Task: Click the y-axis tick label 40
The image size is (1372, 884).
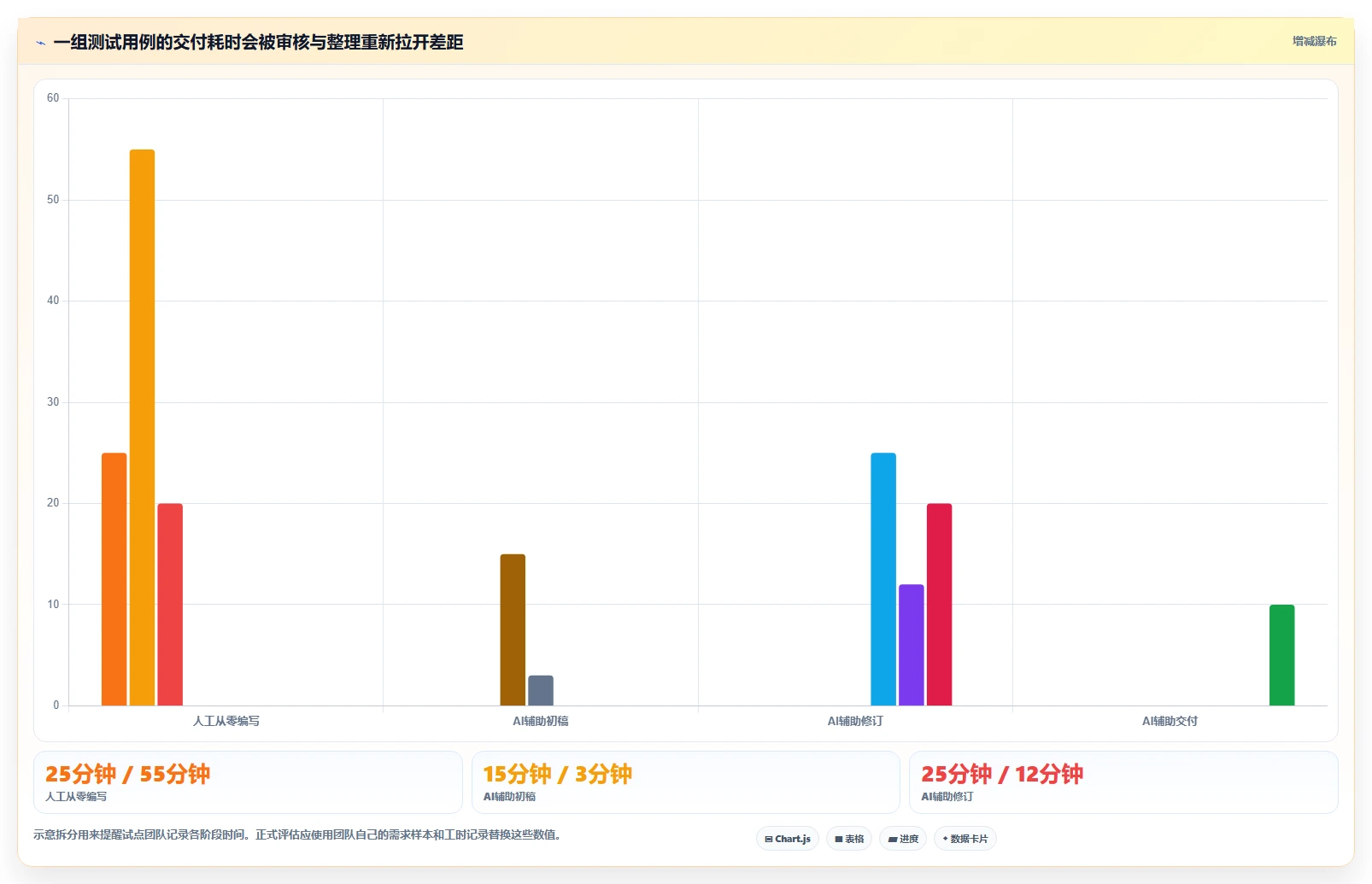Action: (53, 301)
